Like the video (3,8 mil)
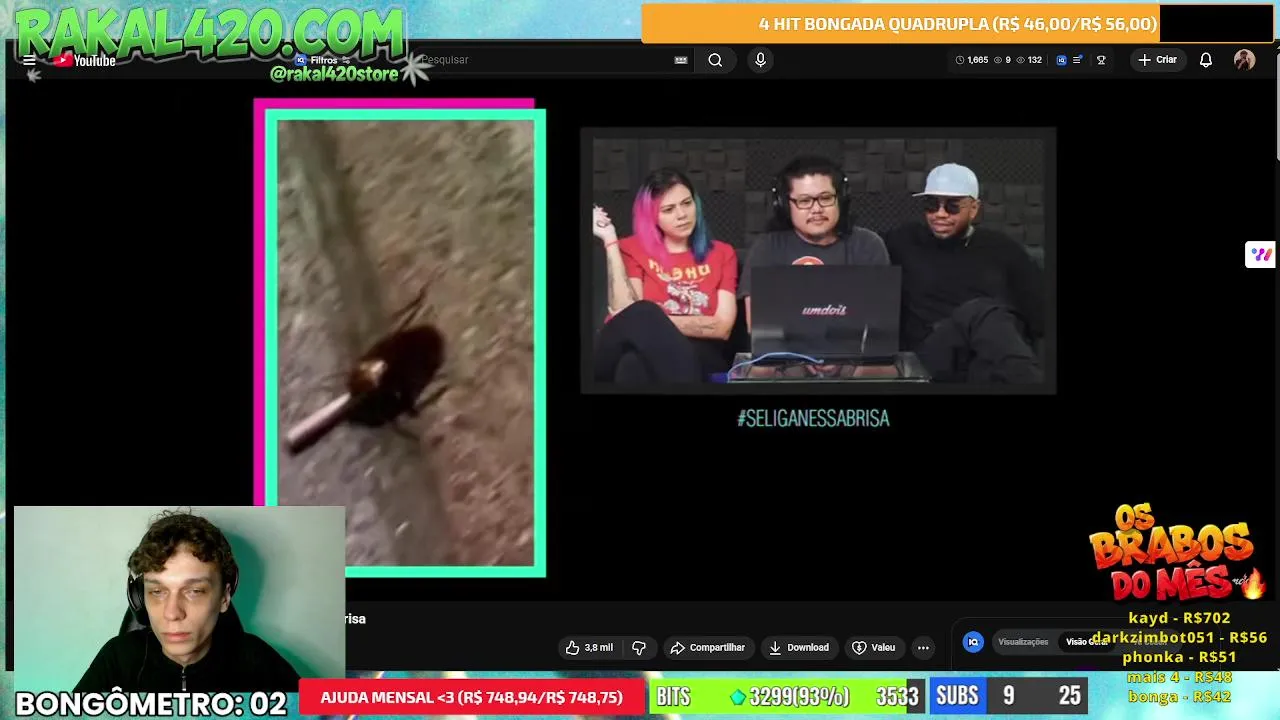 (589, 648)
